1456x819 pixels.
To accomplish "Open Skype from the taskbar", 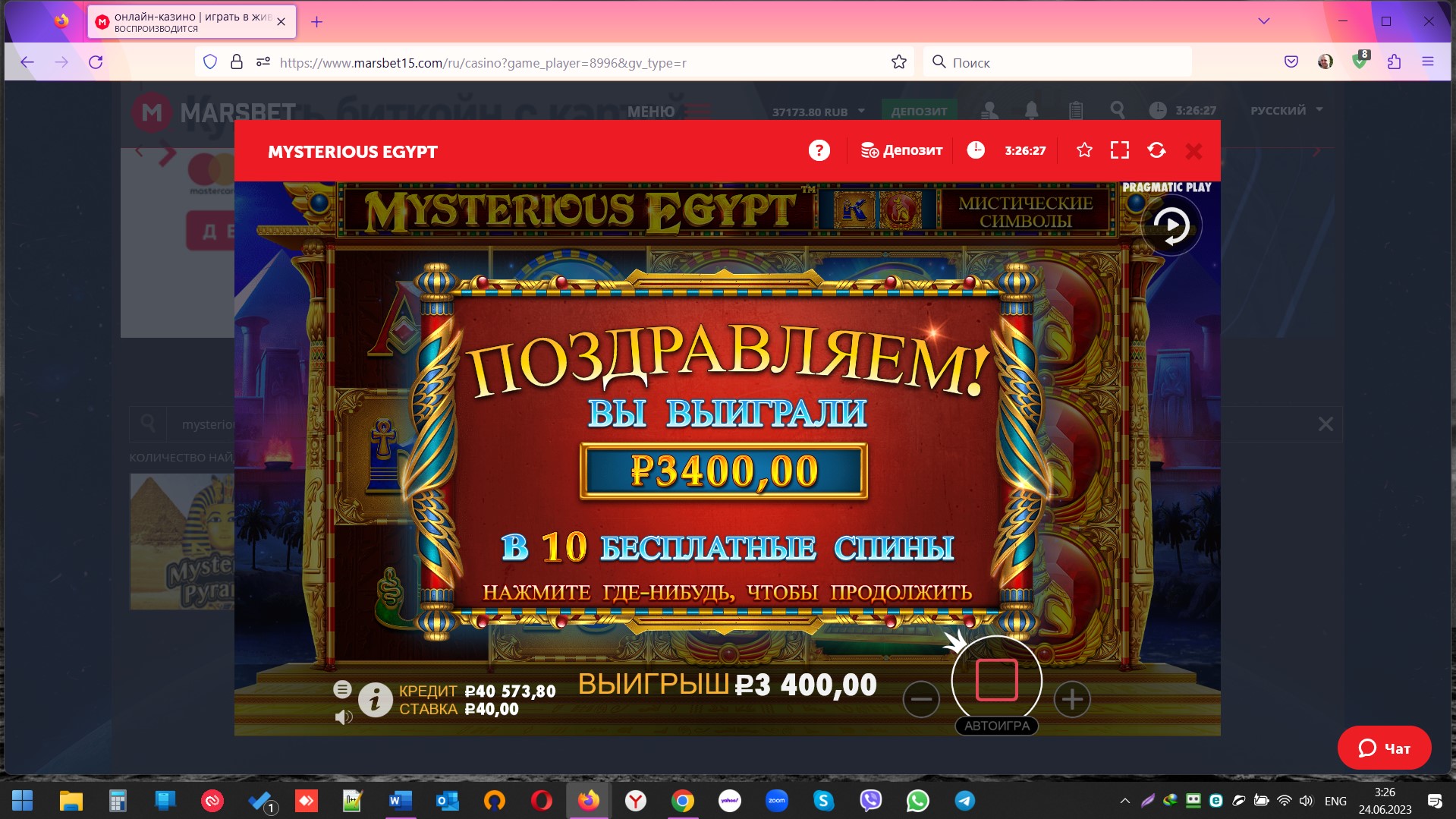I will 824,800.
